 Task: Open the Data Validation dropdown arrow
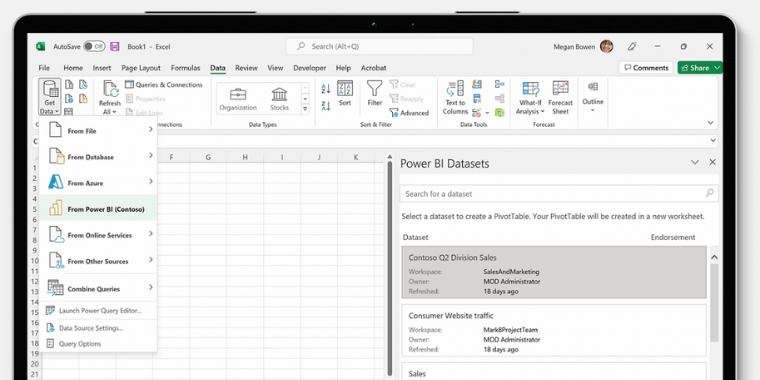[487, 113]
